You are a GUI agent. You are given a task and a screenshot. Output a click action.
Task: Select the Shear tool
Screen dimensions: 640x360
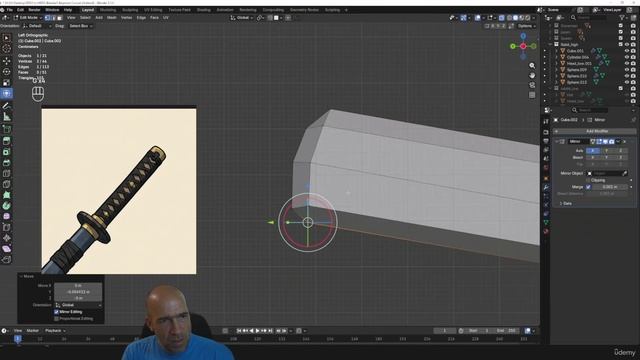(7, 249)
